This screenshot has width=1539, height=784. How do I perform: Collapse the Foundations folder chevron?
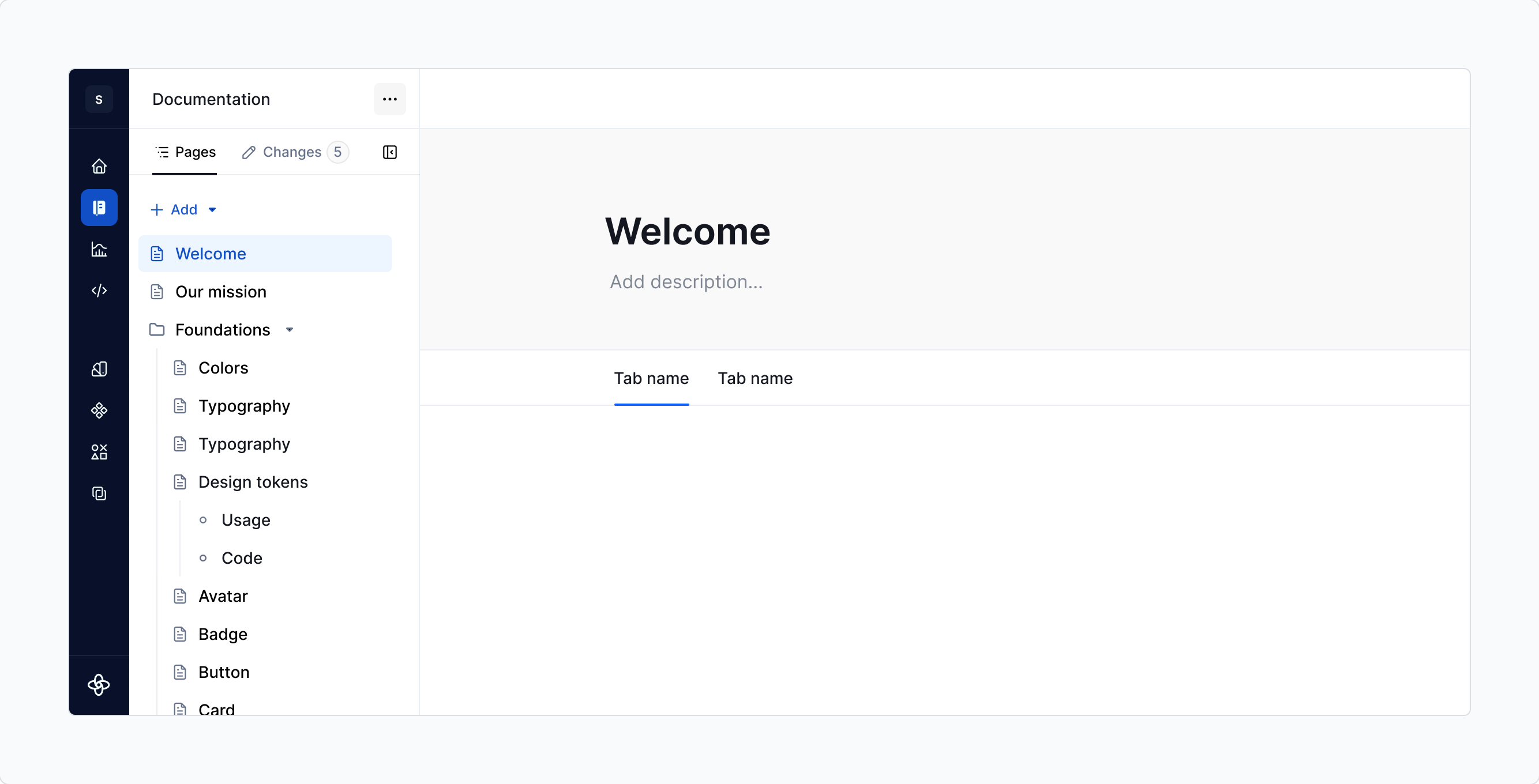[x=290, y=329]
